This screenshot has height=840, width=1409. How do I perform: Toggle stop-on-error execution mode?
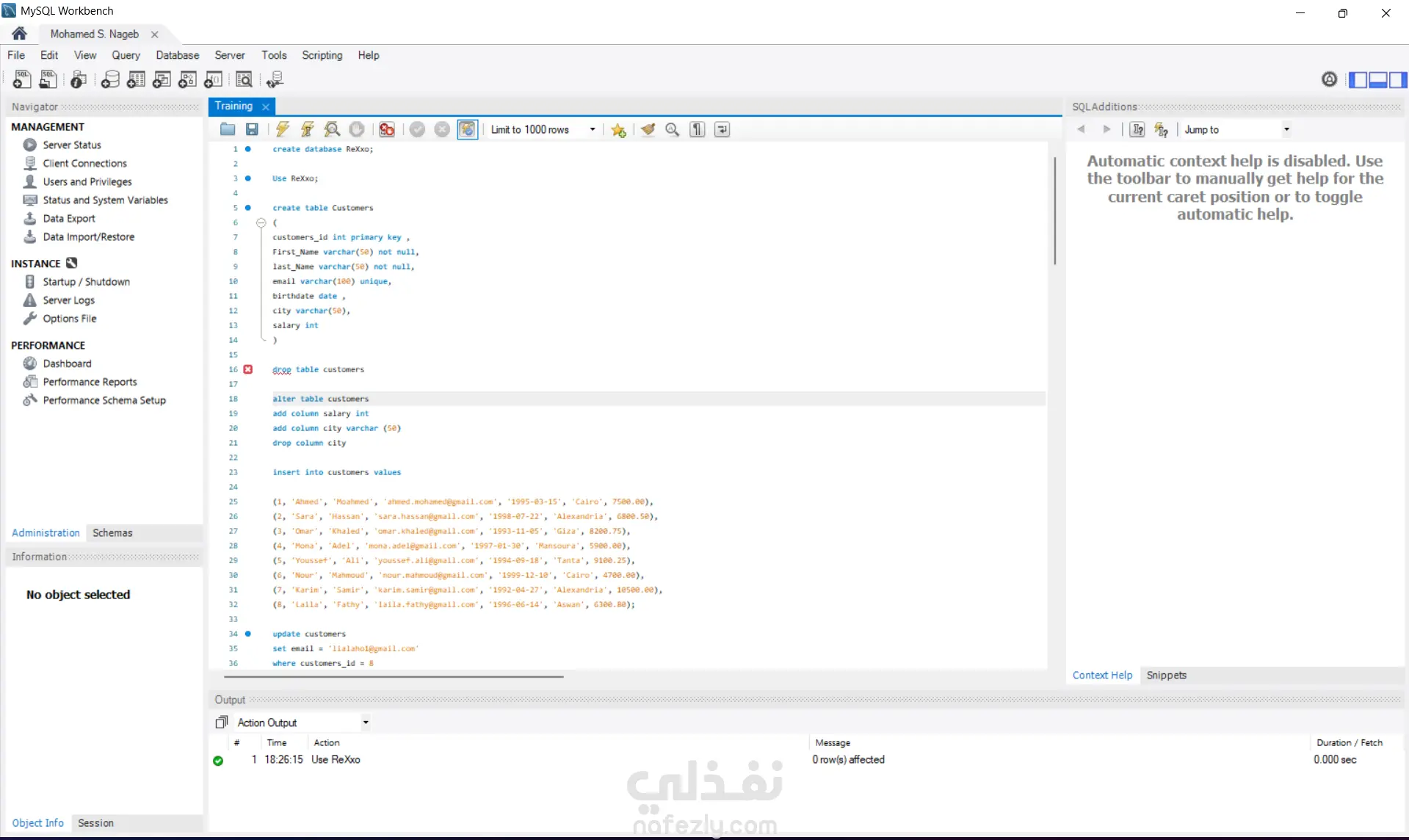(387, 129)
